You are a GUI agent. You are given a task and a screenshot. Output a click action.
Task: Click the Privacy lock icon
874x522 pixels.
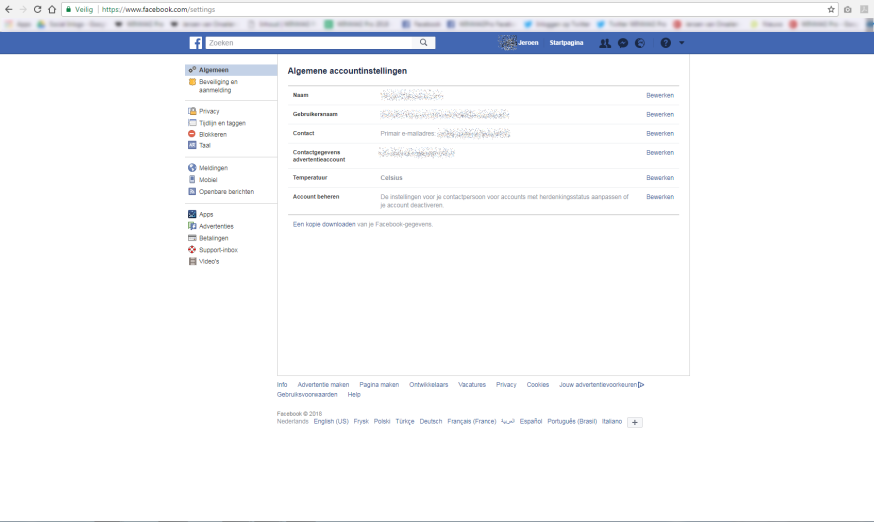[x=192, y=111]
